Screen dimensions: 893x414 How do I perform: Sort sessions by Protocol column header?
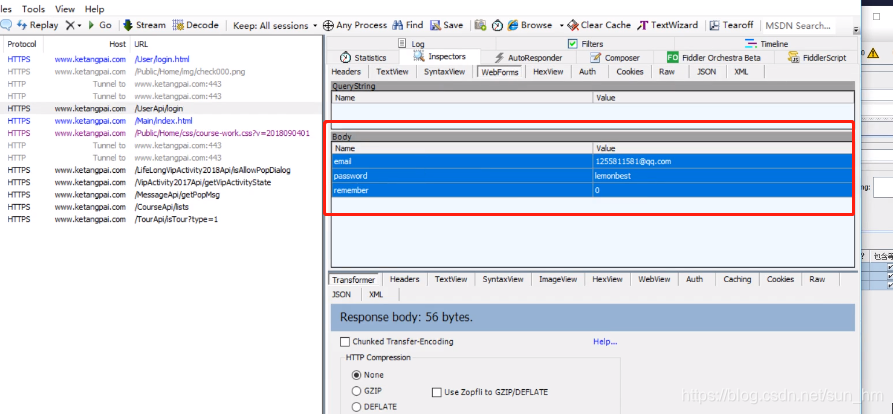click(22, 44)
